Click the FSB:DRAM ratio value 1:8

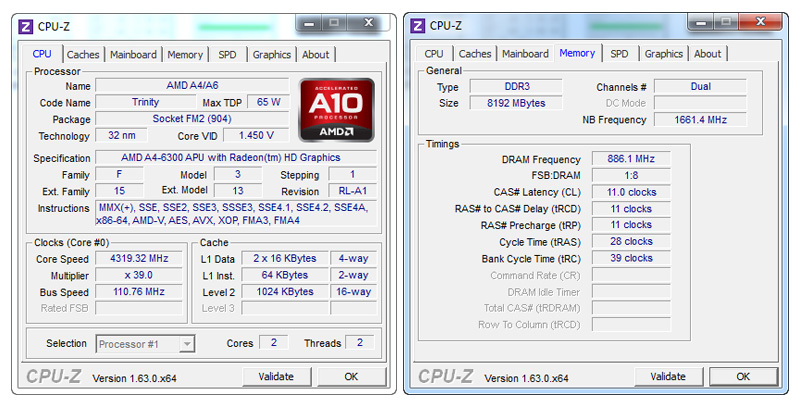[631, 176]
